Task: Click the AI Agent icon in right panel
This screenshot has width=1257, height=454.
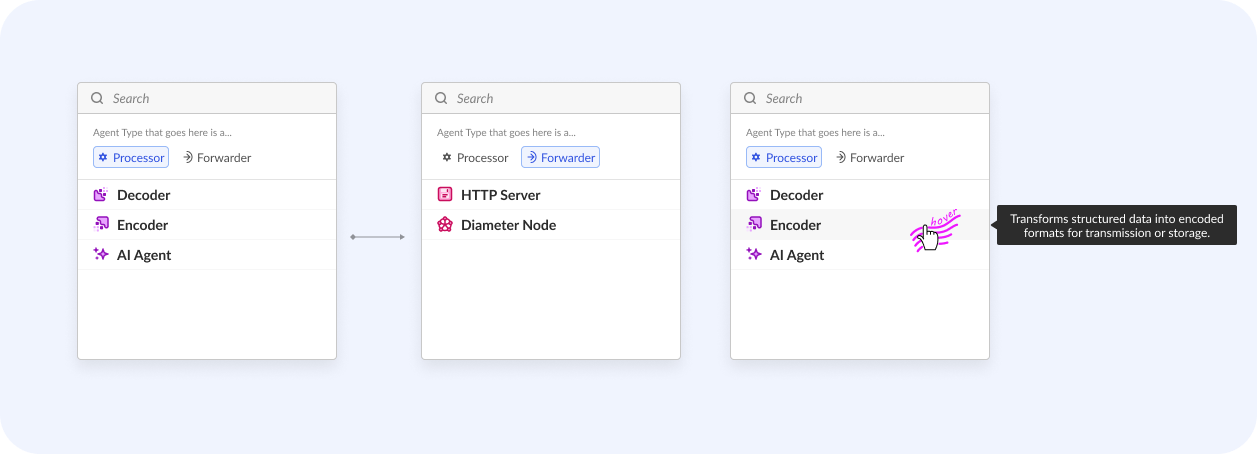Action: (754, 255)
